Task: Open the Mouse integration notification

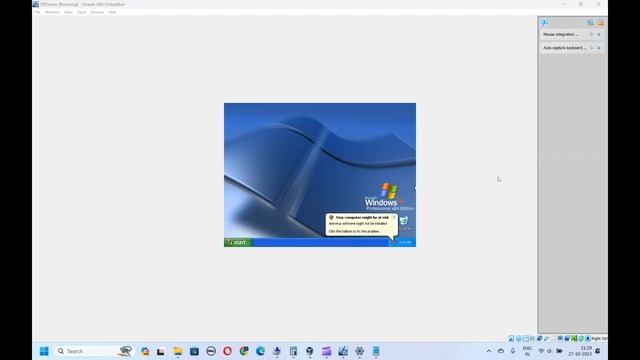Action: coord(561,34)
